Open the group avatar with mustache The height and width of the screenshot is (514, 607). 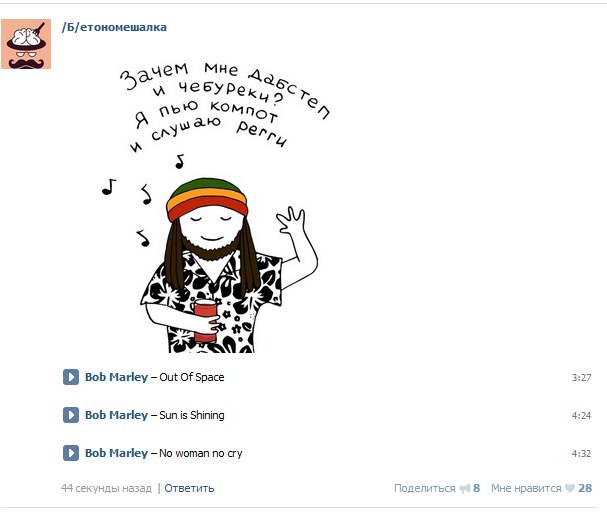pyautogui.click(x=26, y=44)
